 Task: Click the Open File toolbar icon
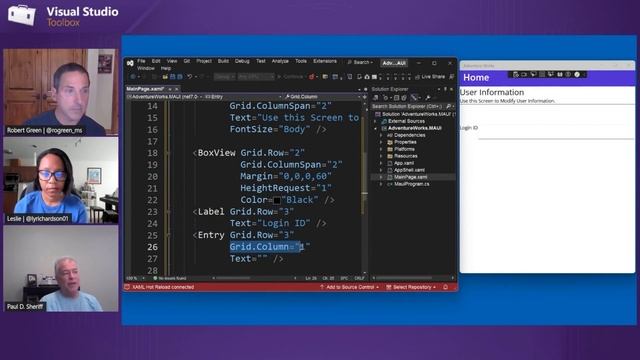tap(165, 77)
